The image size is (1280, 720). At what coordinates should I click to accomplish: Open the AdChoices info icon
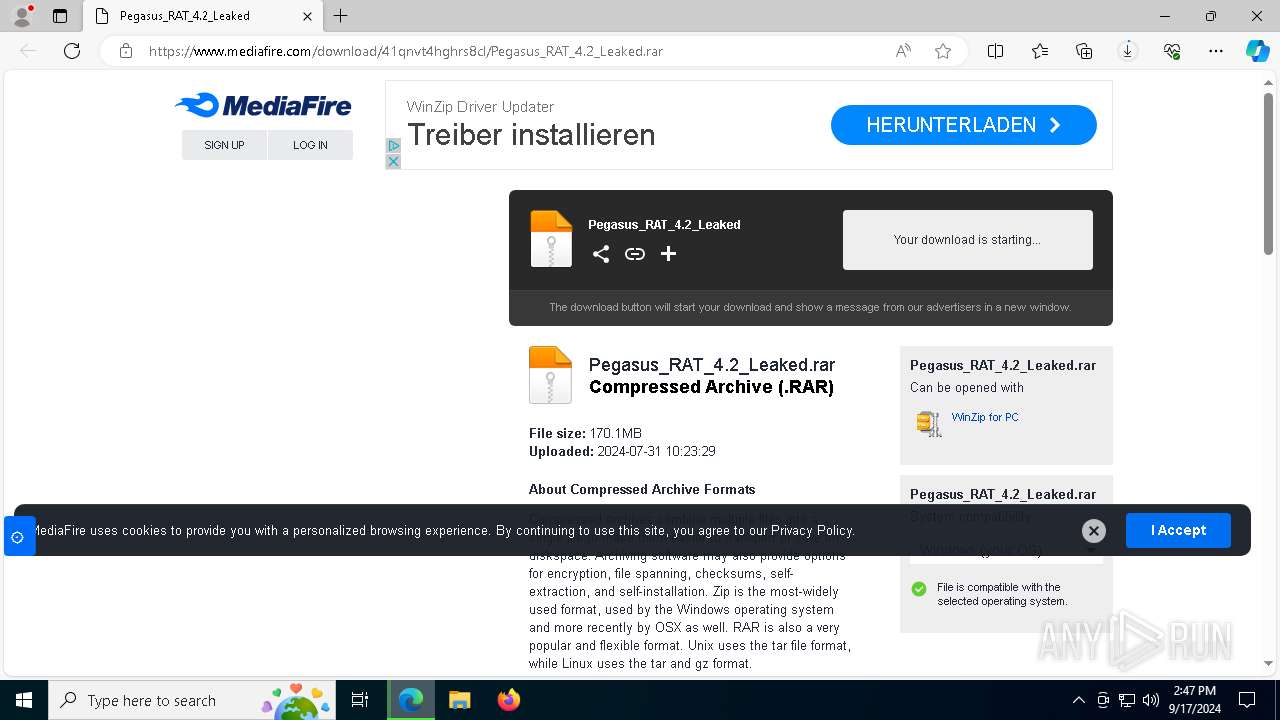(393, 146)
